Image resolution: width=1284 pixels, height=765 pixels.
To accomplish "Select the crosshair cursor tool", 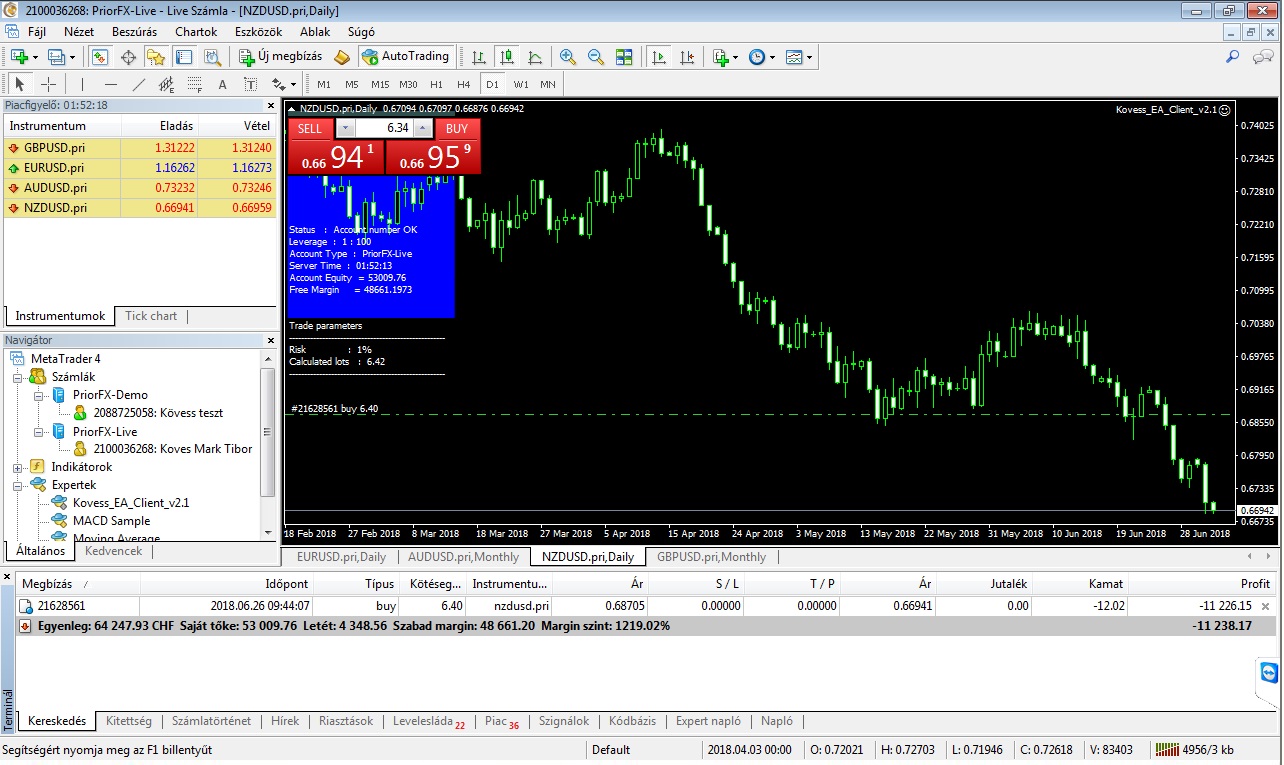I will tap(48, 84).
